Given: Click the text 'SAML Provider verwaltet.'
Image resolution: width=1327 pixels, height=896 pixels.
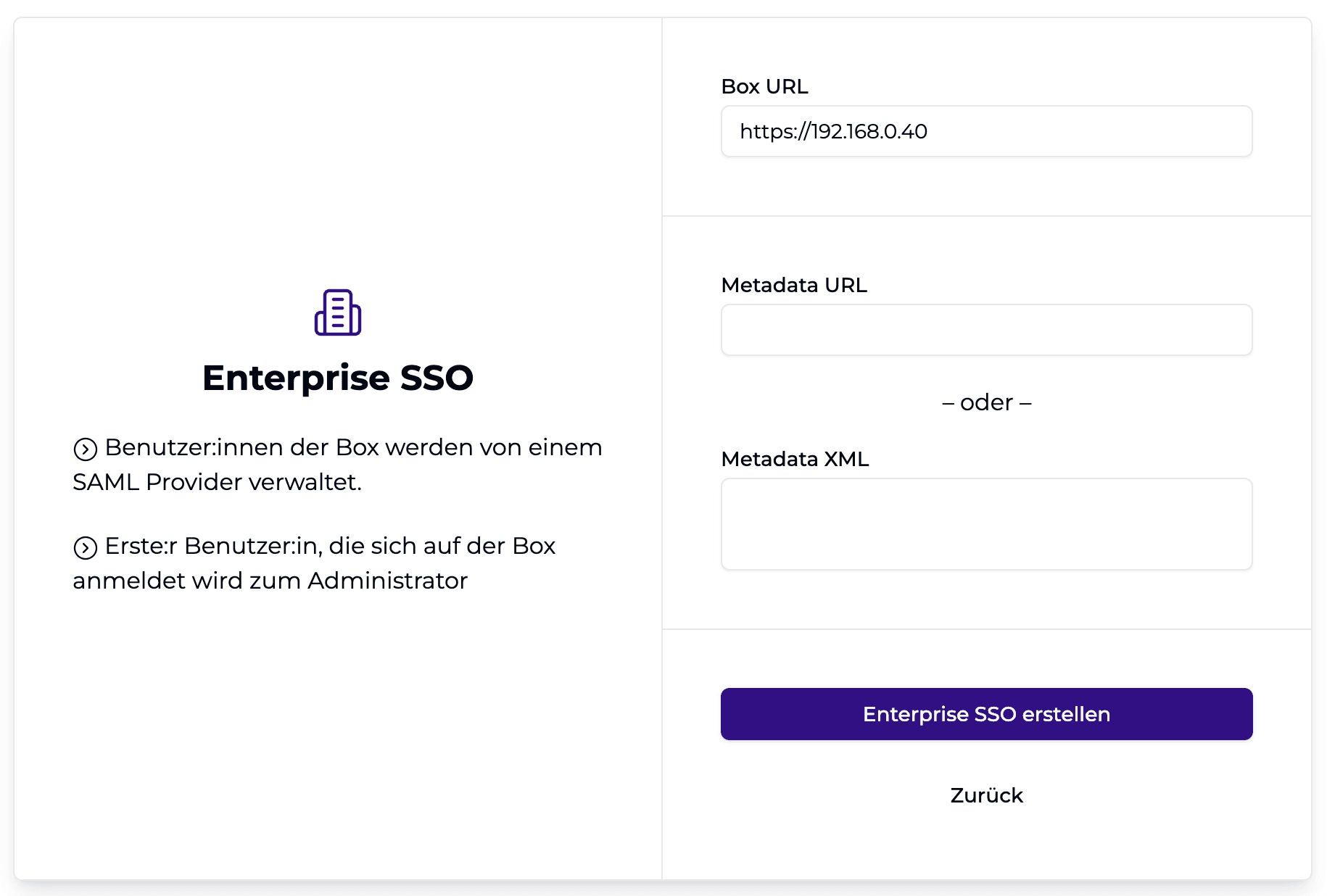Looking at the screenshot, I should [217, 482].
